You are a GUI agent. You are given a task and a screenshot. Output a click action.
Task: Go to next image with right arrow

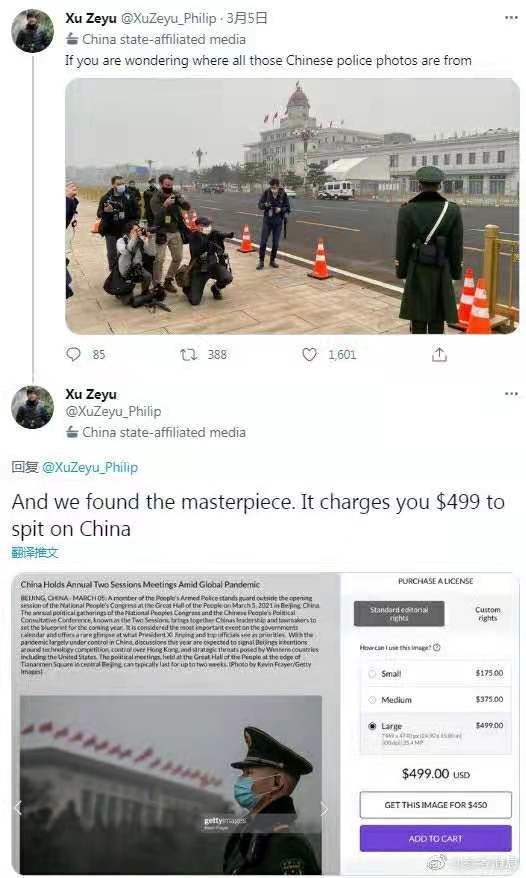324,808
